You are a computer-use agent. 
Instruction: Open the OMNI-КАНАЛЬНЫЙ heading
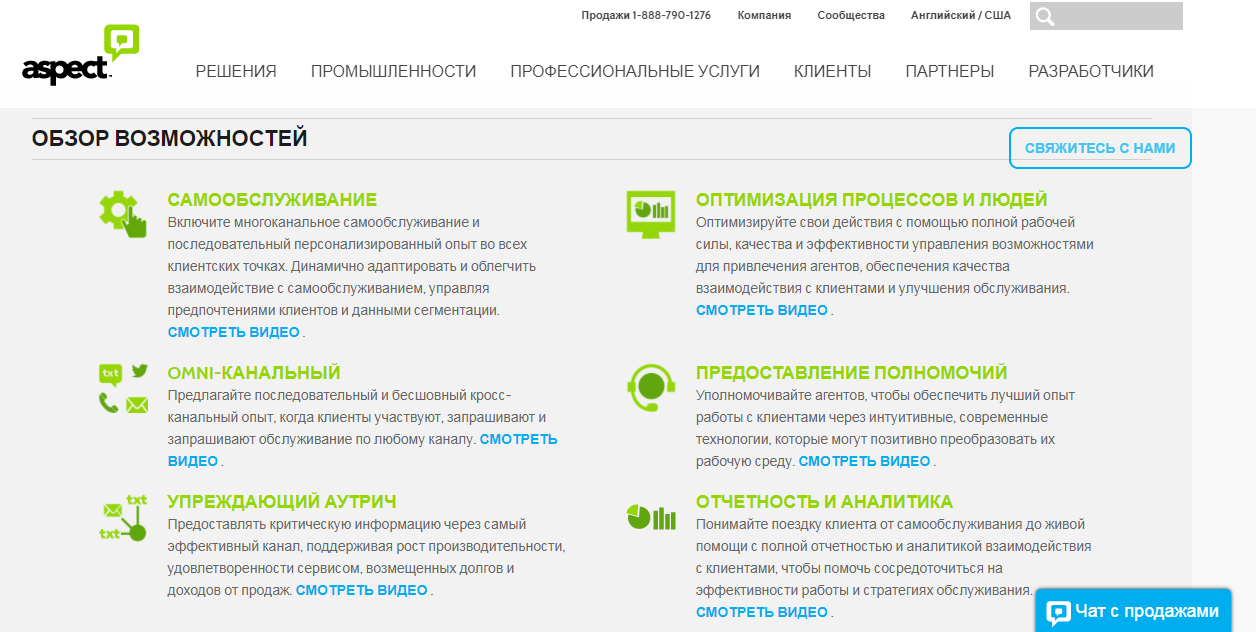point(254,373)
